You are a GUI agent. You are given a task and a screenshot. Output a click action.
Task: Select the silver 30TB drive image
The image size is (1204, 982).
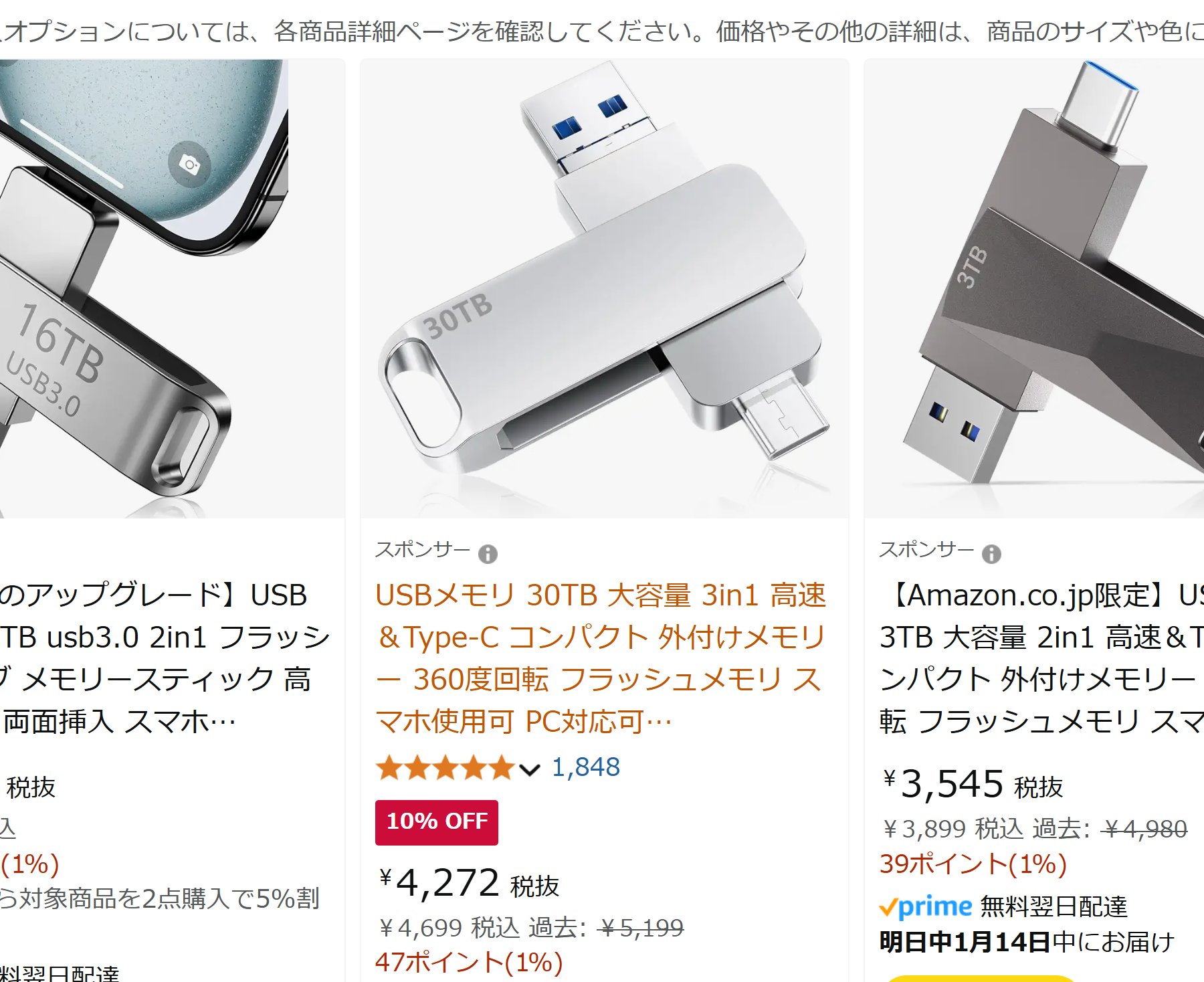[604, 288]
